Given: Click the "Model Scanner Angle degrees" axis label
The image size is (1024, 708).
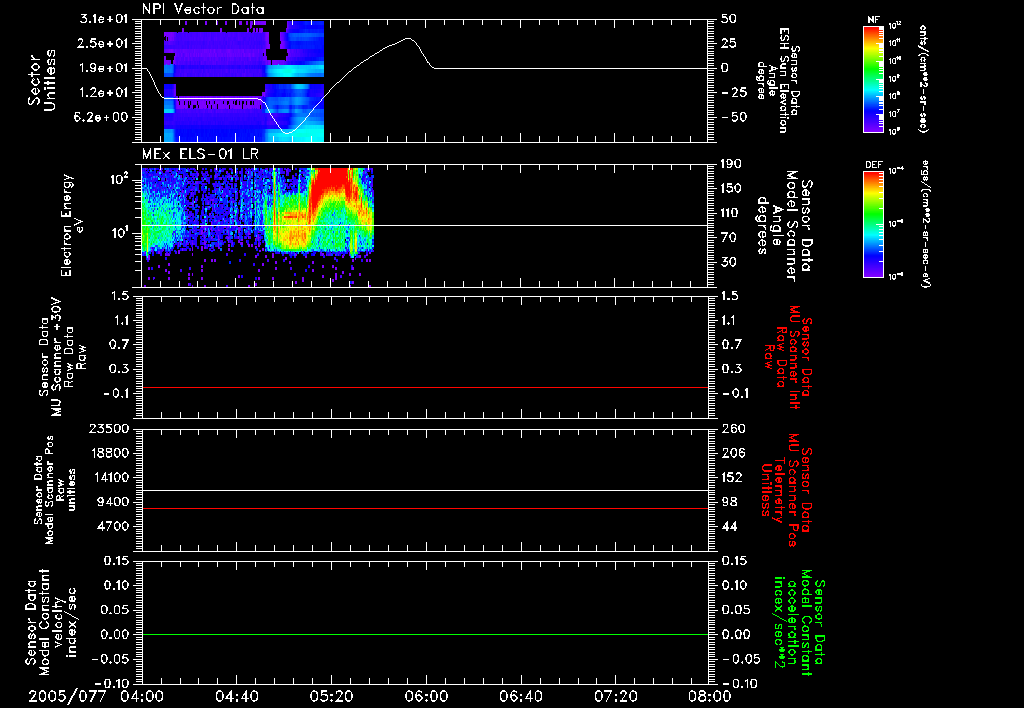Looking at the screenshot, I should click(784, 225).
